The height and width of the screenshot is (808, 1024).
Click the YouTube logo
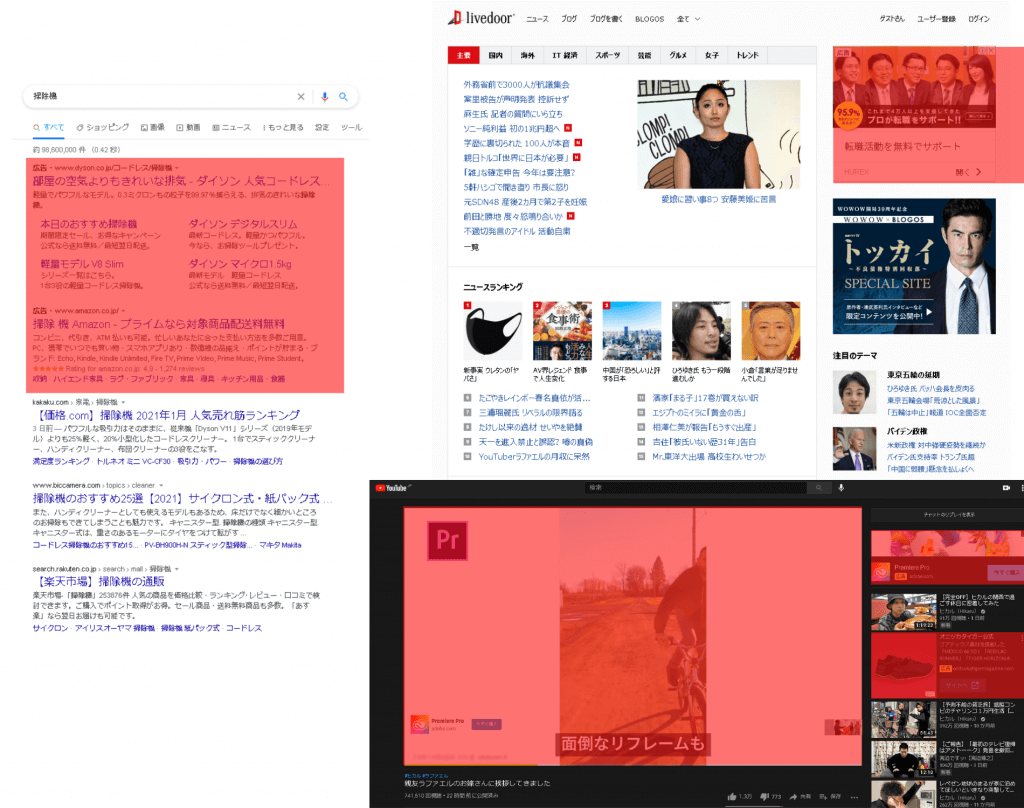point(392,488)
